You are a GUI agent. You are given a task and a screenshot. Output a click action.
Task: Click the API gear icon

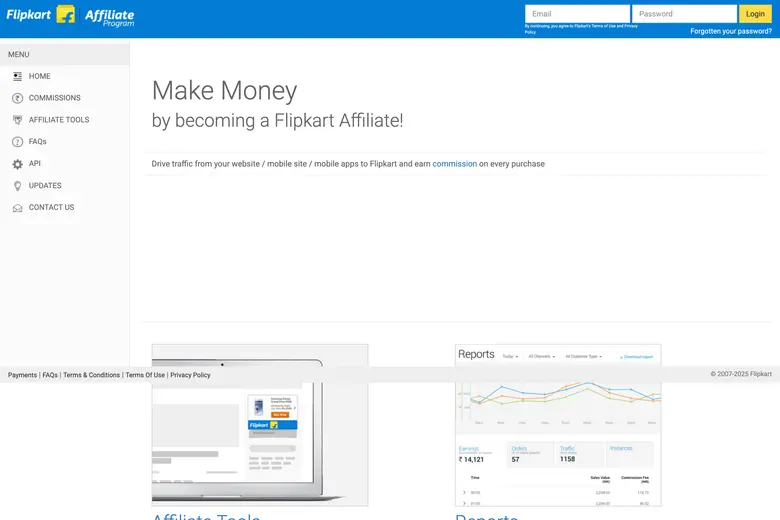[x=17, y=164]
